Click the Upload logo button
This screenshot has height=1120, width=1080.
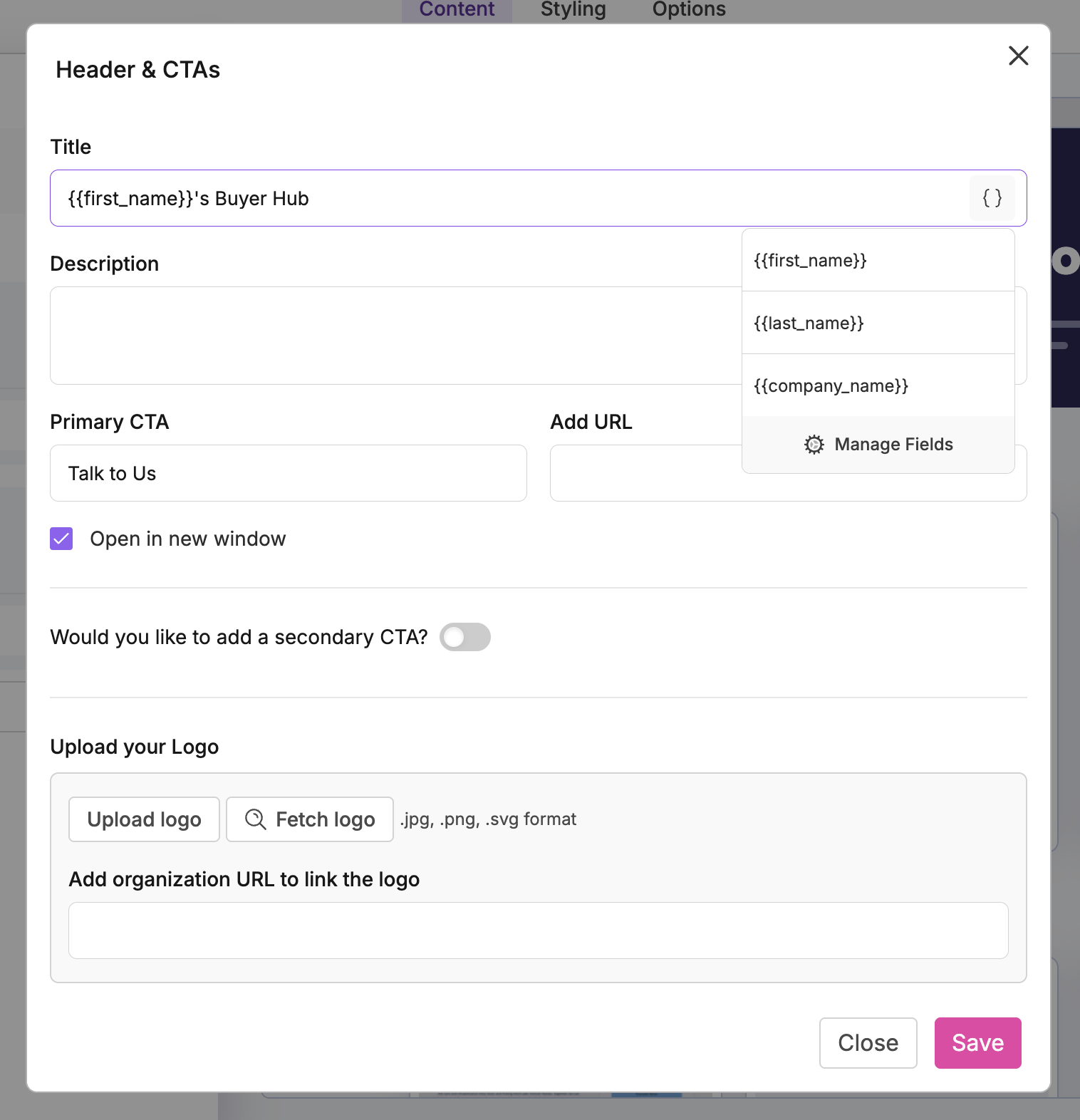coord(144,819)
